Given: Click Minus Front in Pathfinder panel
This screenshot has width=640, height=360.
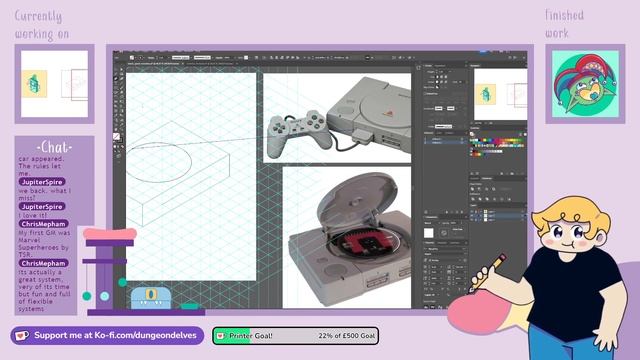Looking at the screenshot, I should click(479, 189).
